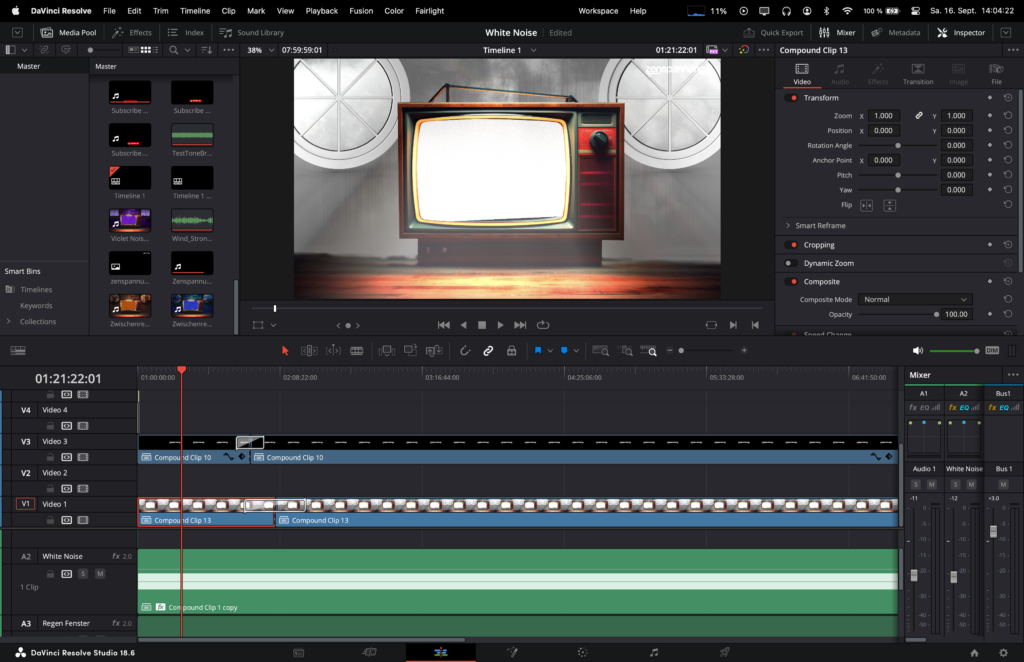This screenshot has width=1024, height=662.
Task: Open the Effects library panel
Action: point(132,33)
